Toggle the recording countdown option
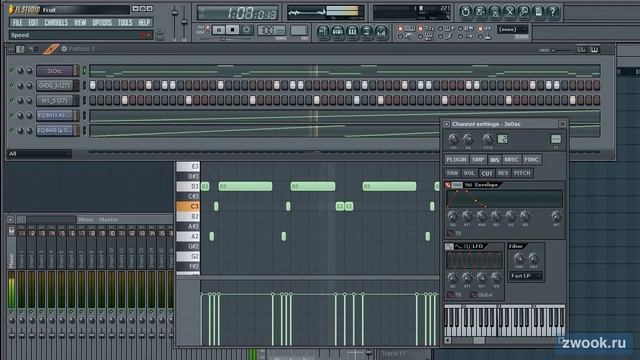This screenshot has height=360, width=640. pyautogui.click(x=421, y=29)
